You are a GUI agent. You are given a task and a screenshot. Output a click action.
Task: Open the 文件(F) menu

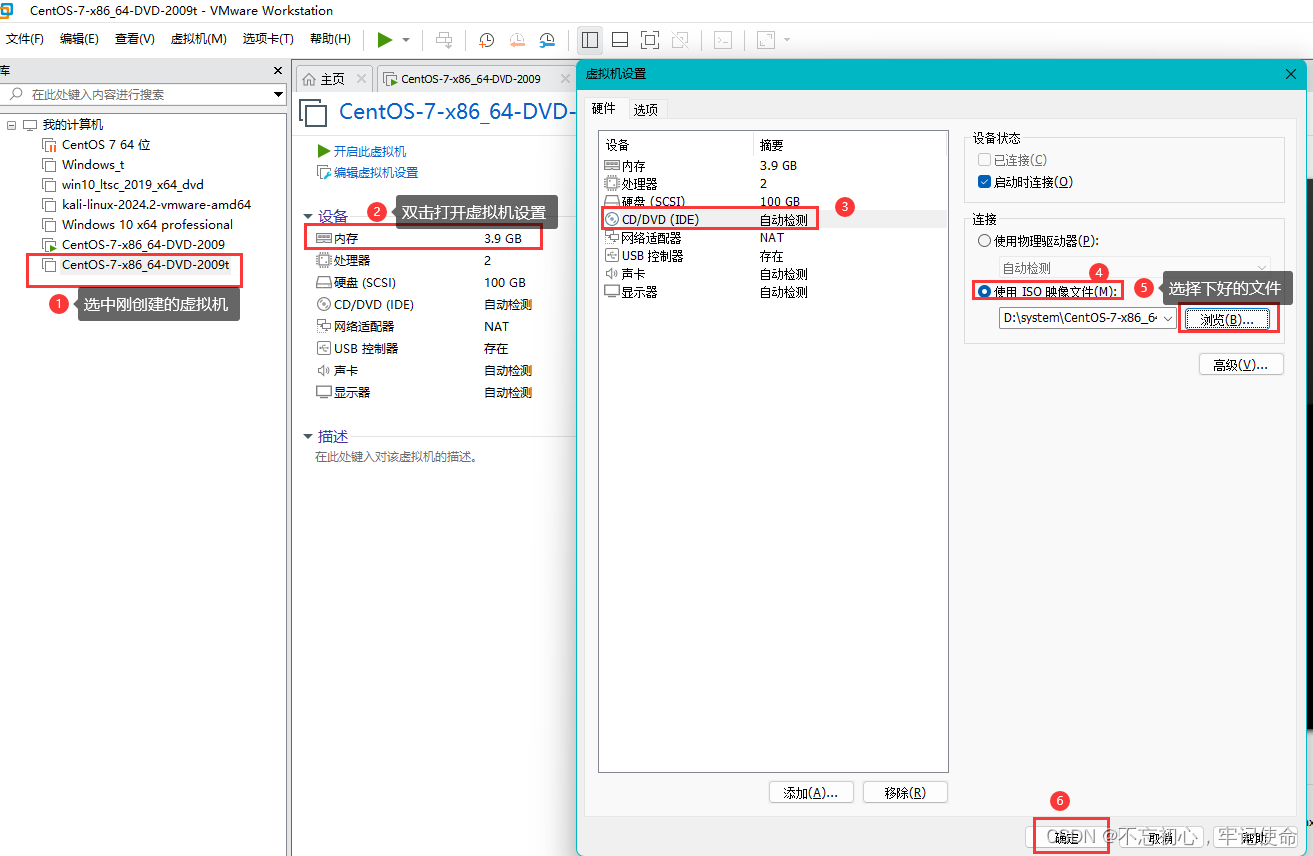[25, 39]
